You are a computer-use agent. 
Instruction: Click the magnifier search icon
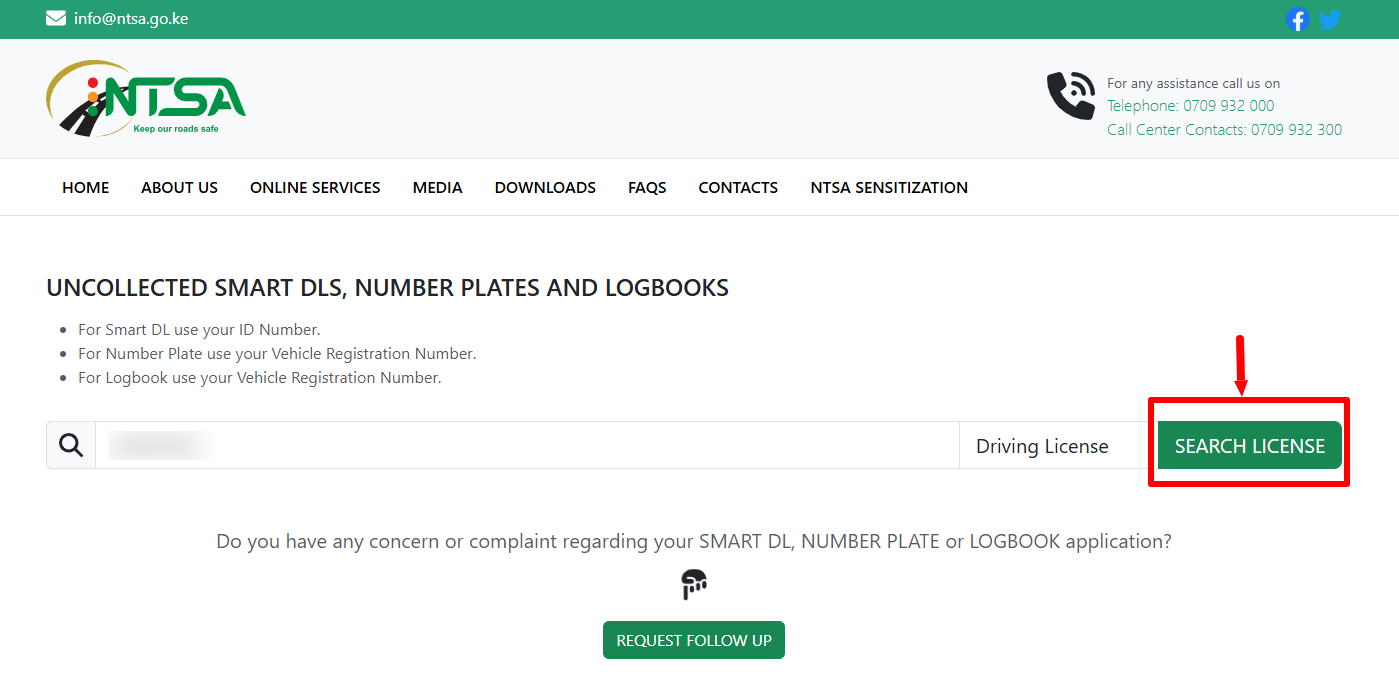[71, 445]
